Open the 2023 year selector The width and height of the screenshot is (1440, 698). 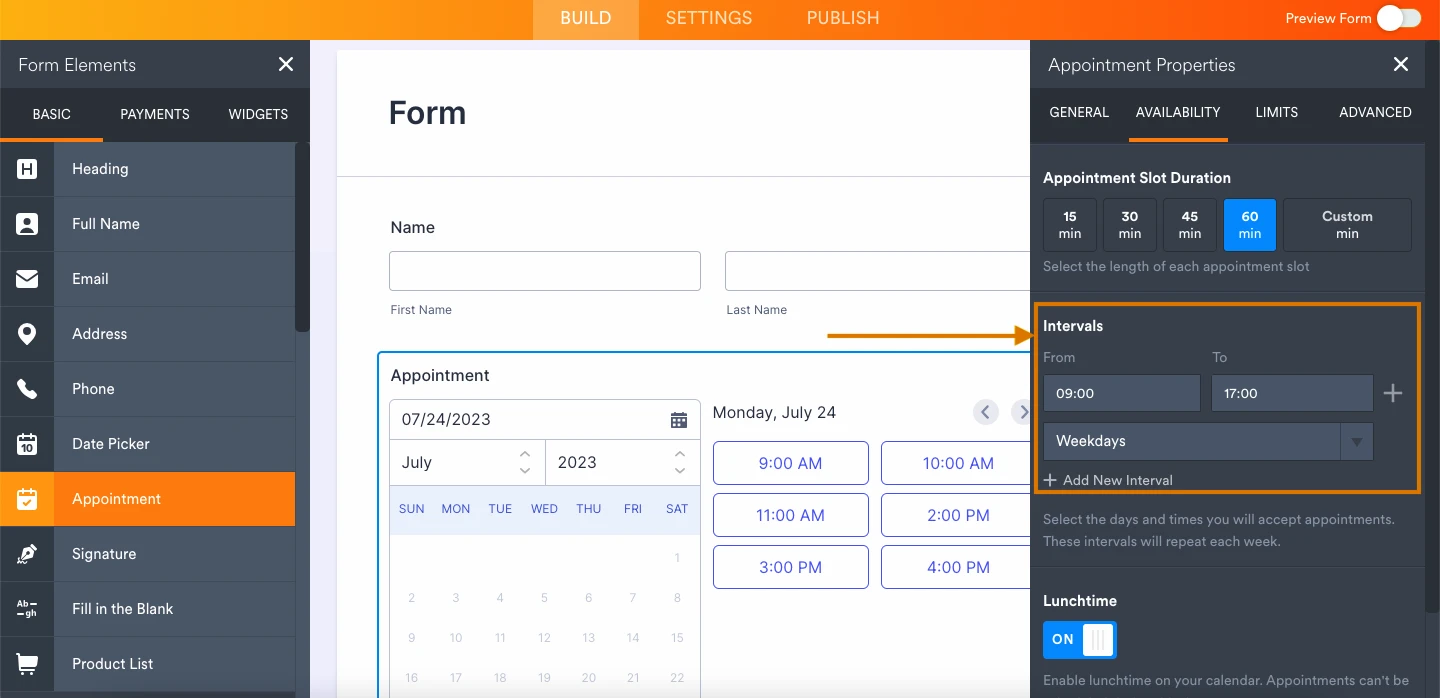click(622, 462)
